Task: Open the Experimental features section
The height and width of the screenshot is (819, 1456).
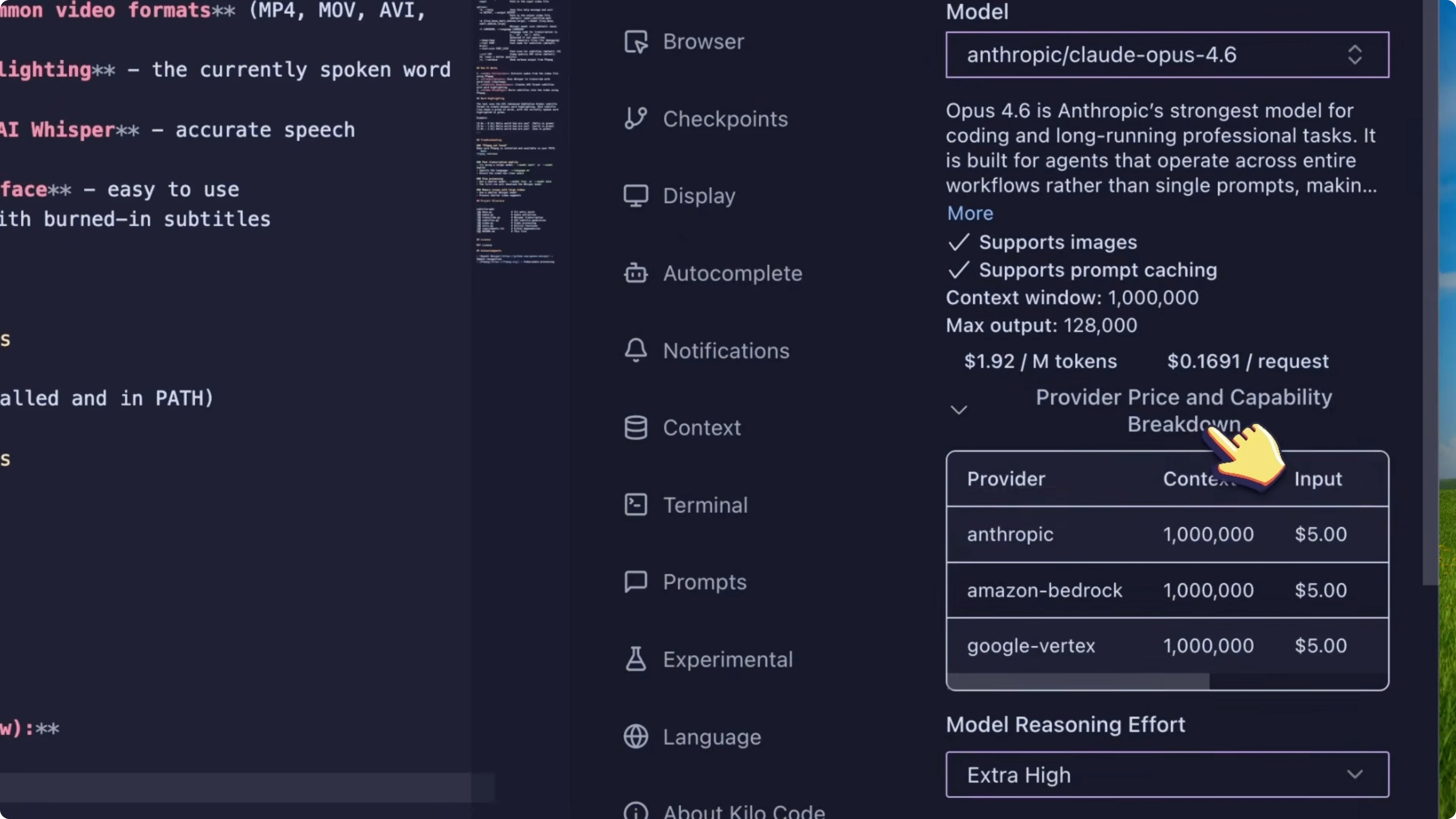Action: (x=728, y=659)
